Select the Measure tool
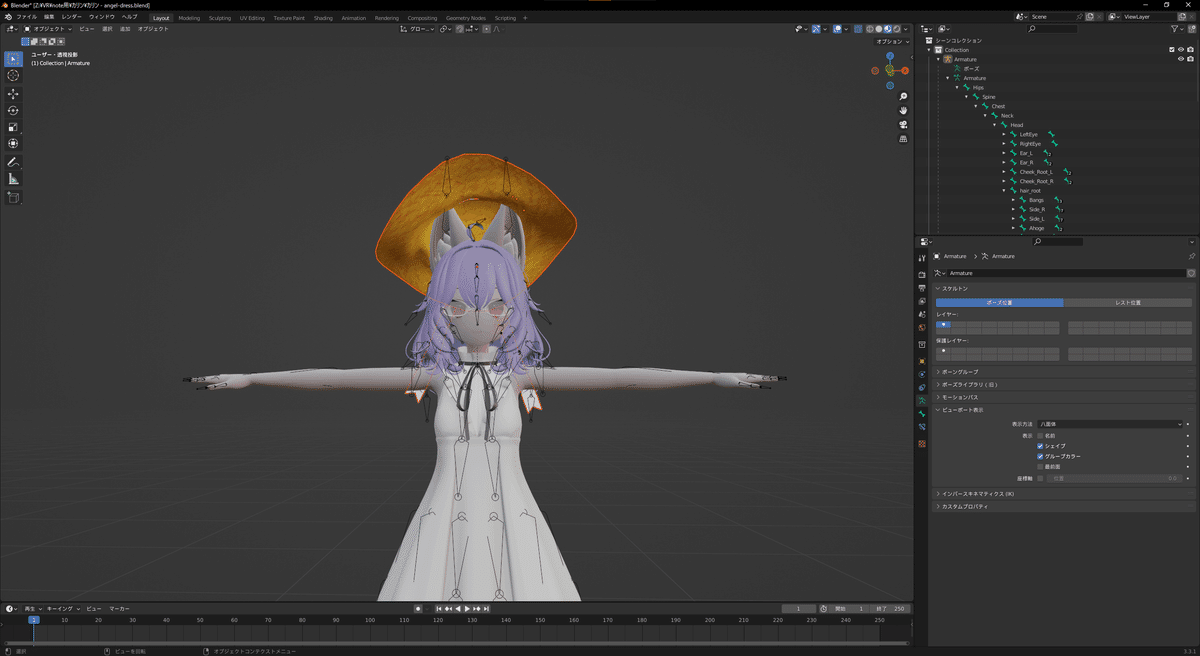This screenshot has height=656, width=1200. click(13, 178)
